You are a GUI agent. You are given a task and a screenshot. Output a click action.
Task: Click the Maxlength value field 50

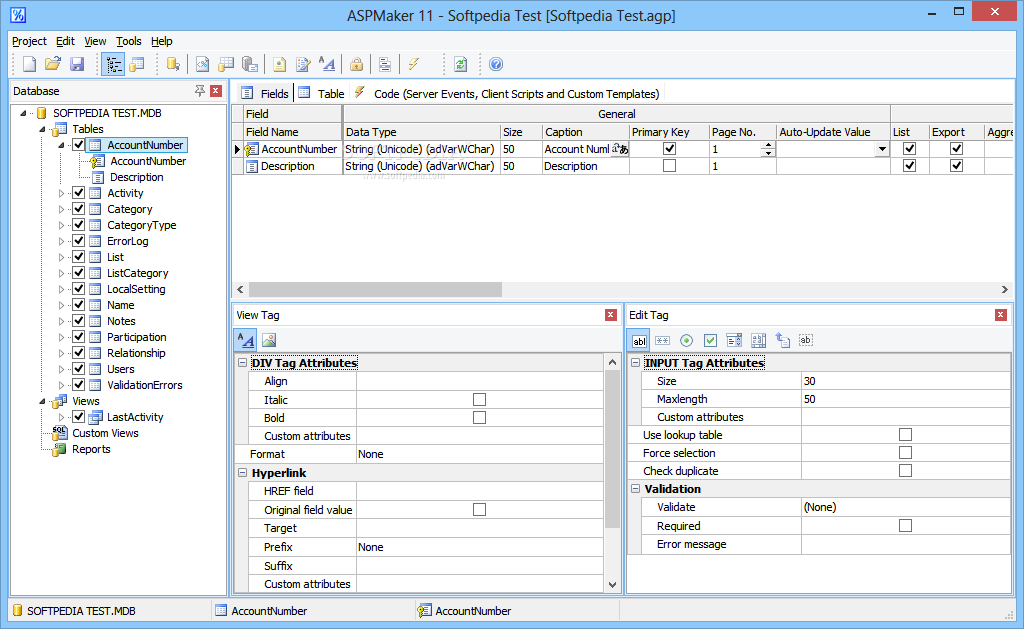point(906,399)
